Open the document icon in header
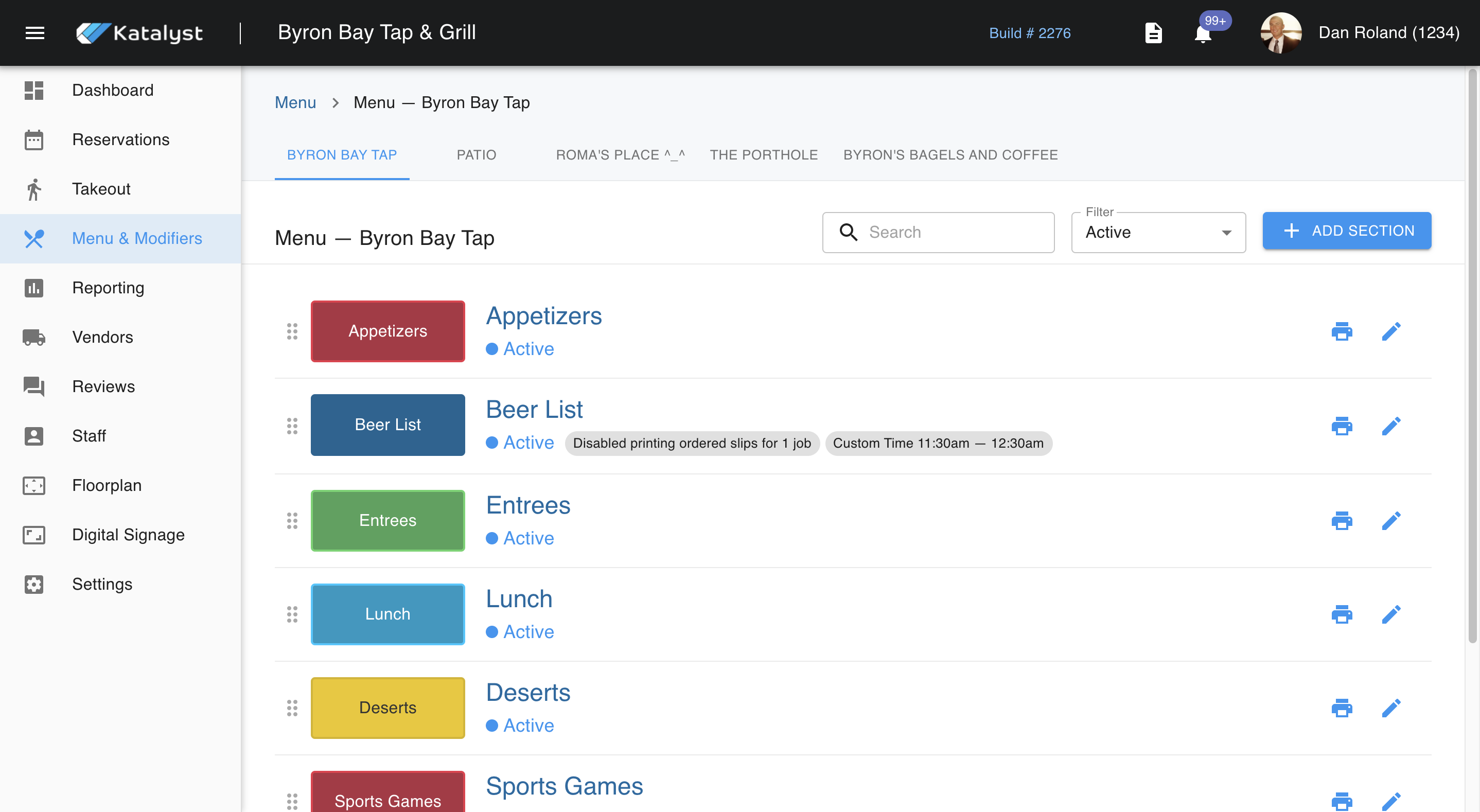 [x=1153, y=33]
